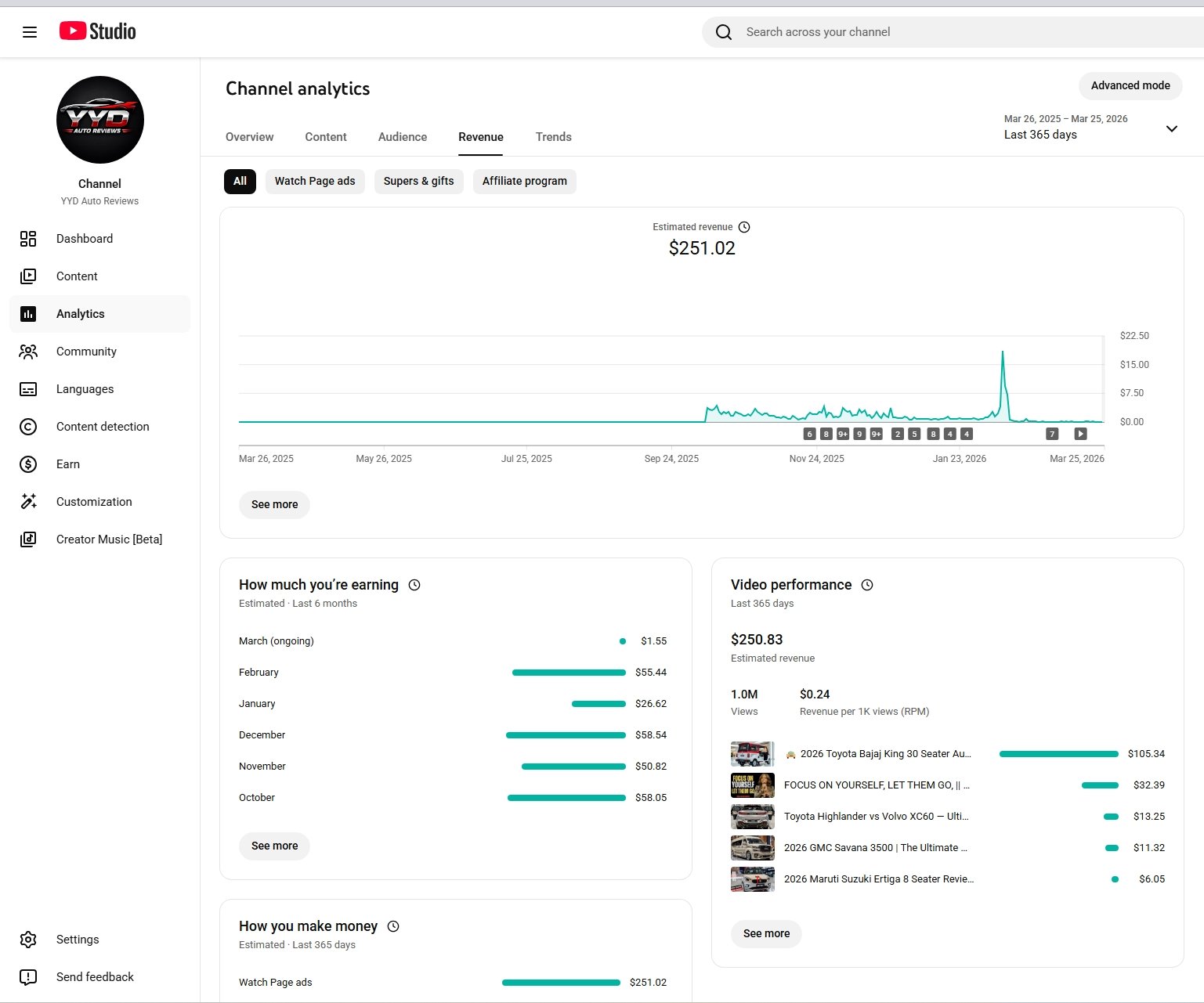This screenshot has height=1003, width=1204.
Task: Open the Customization page
Action: 93,502
